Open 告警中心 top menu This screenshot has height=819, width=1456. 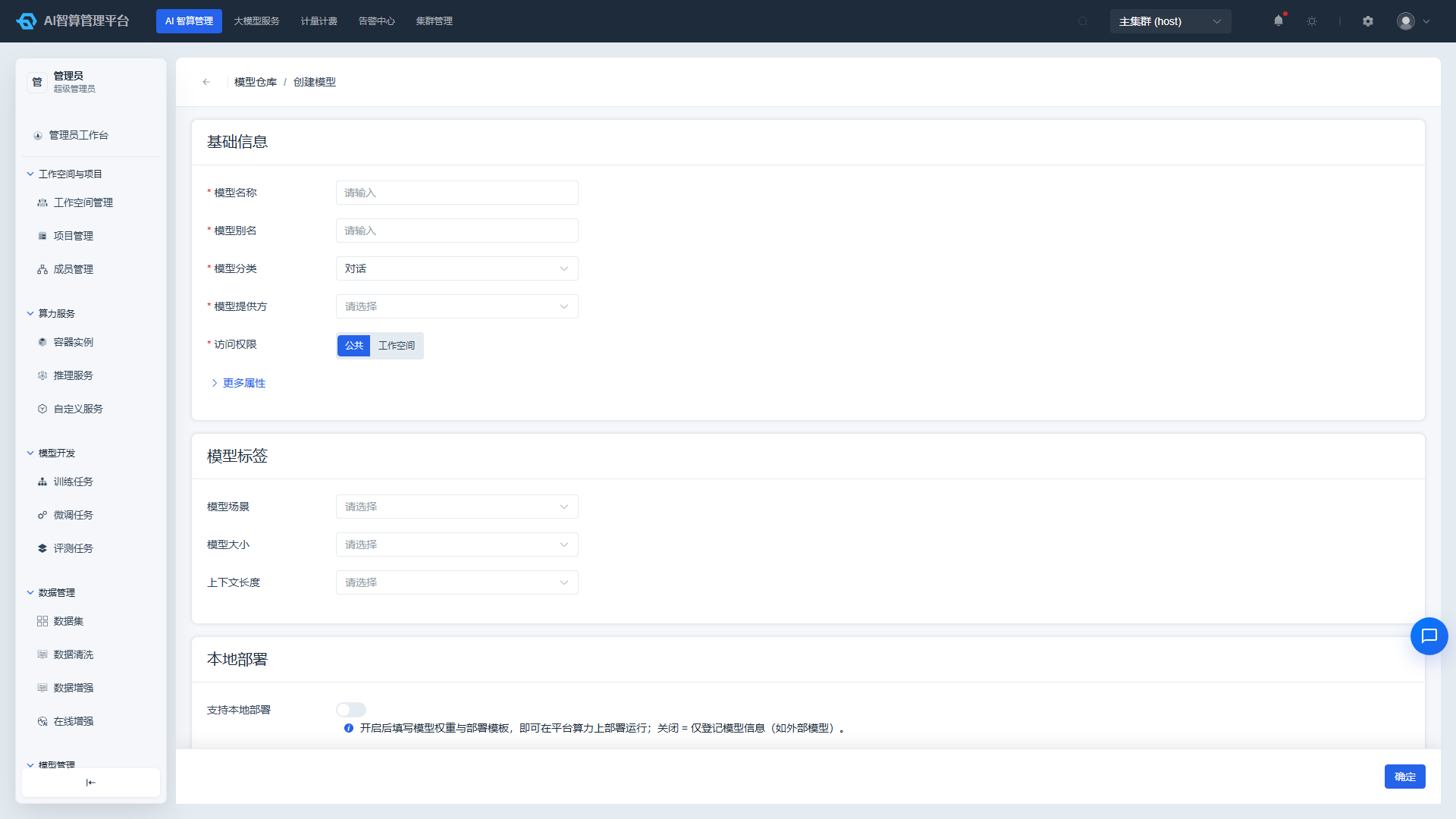point(377,21)
